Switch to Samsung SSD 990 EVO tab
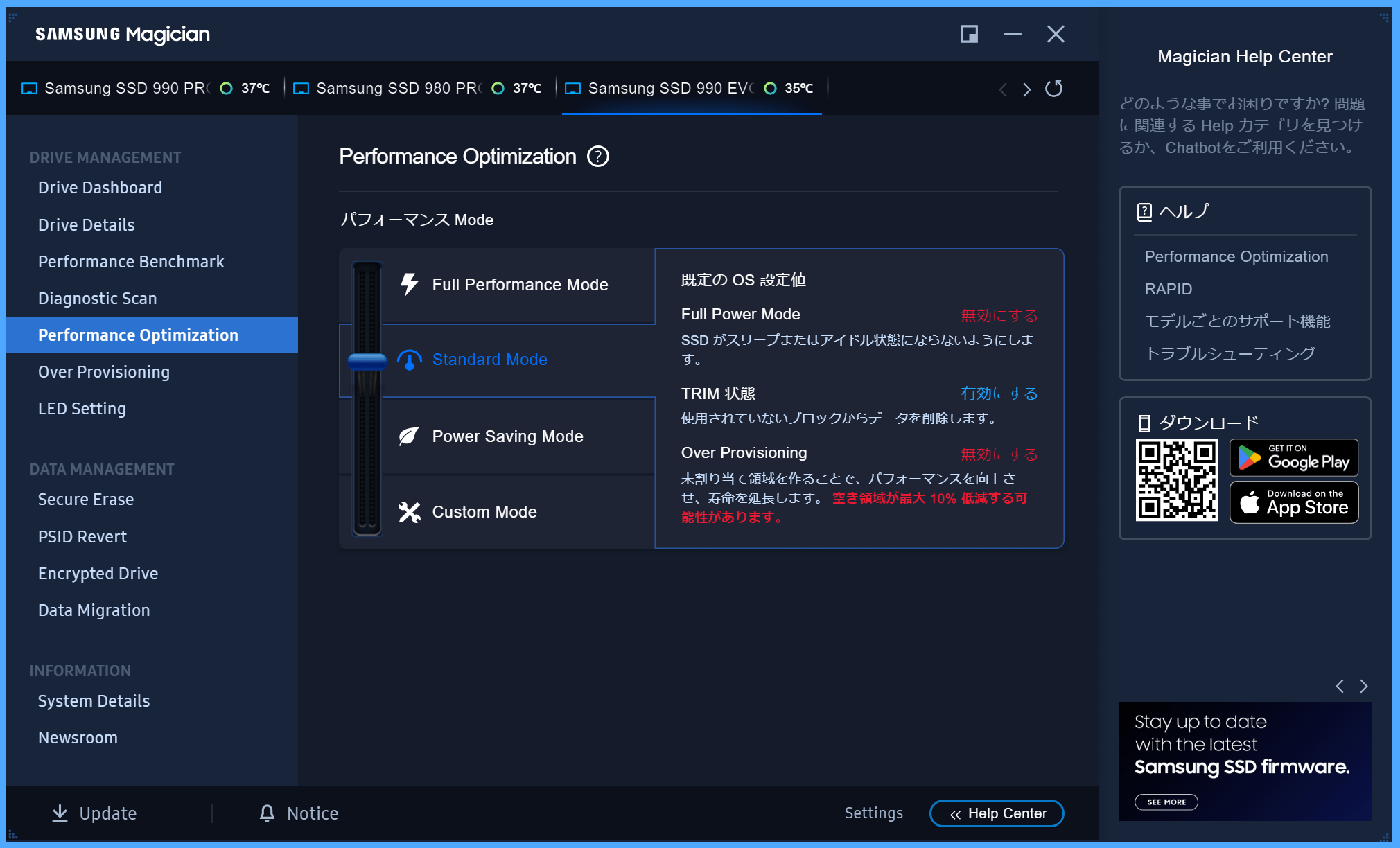Screen dimensions: 1400x848 (x=692, y=88)
